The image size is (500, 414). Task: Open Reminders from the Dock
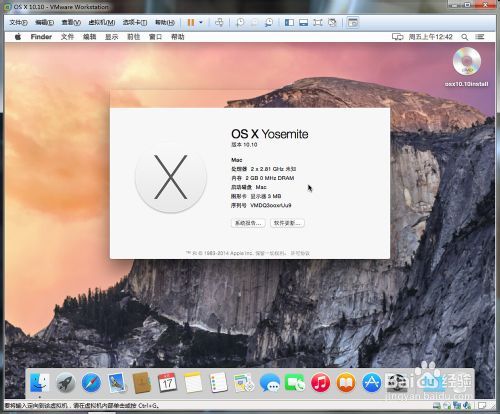coord(218,382)
